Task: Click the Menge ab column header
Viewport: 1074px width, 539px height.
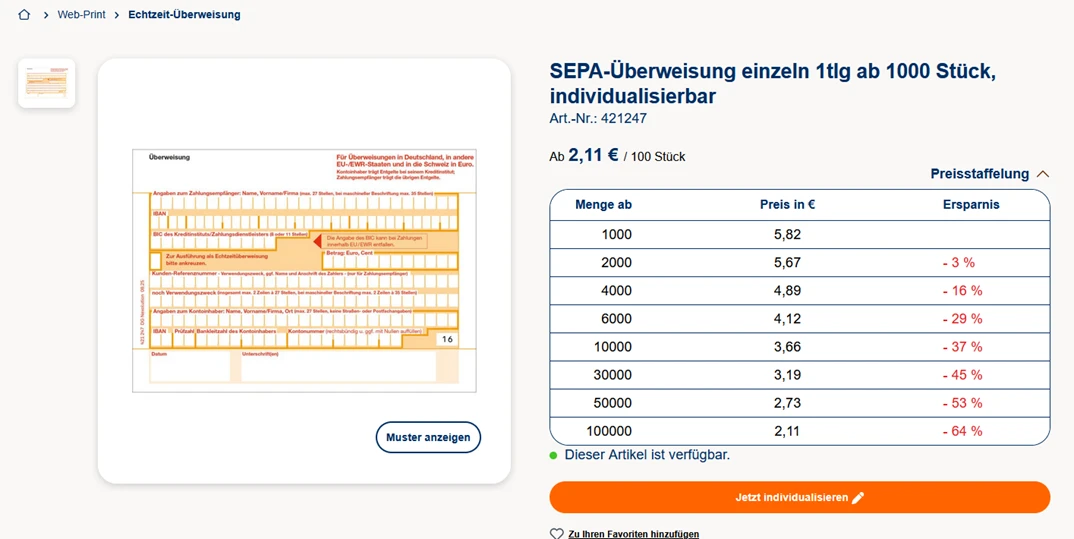Action: click(603, 205)
